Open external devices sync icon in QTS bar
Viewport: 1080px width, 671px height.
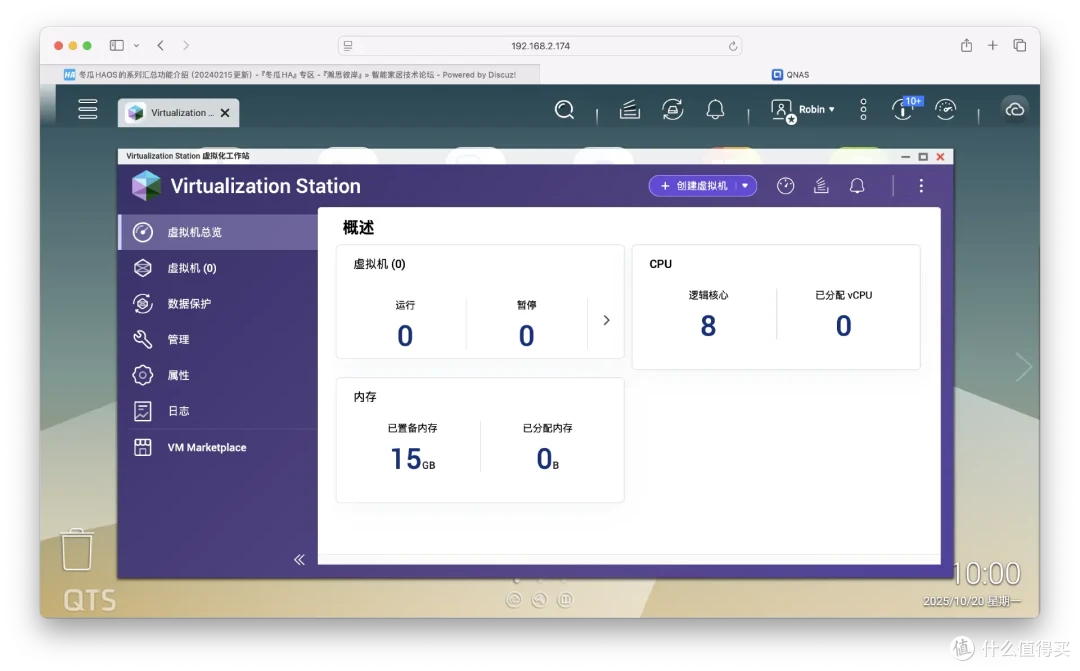(672, 110)
